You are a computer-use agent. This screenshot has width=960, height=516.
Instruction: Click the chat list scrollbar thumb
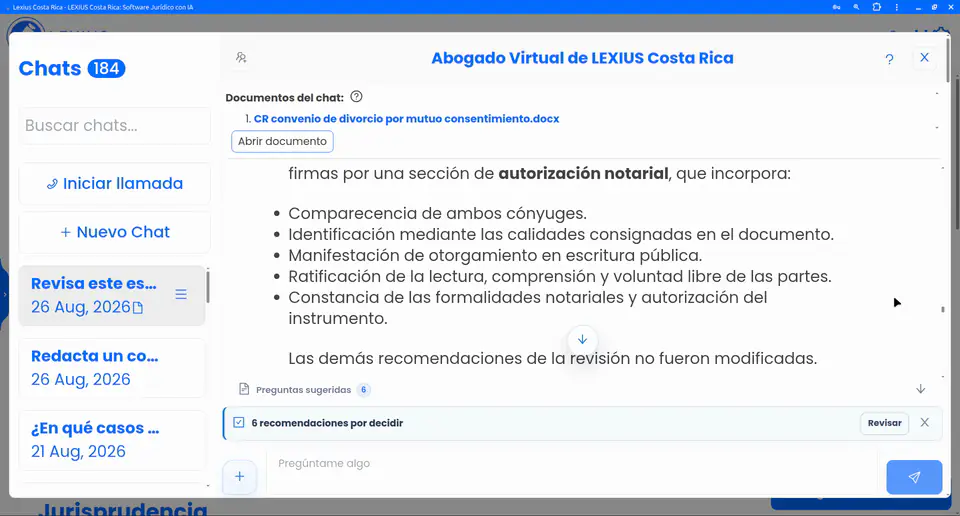(x=208, y=286)
